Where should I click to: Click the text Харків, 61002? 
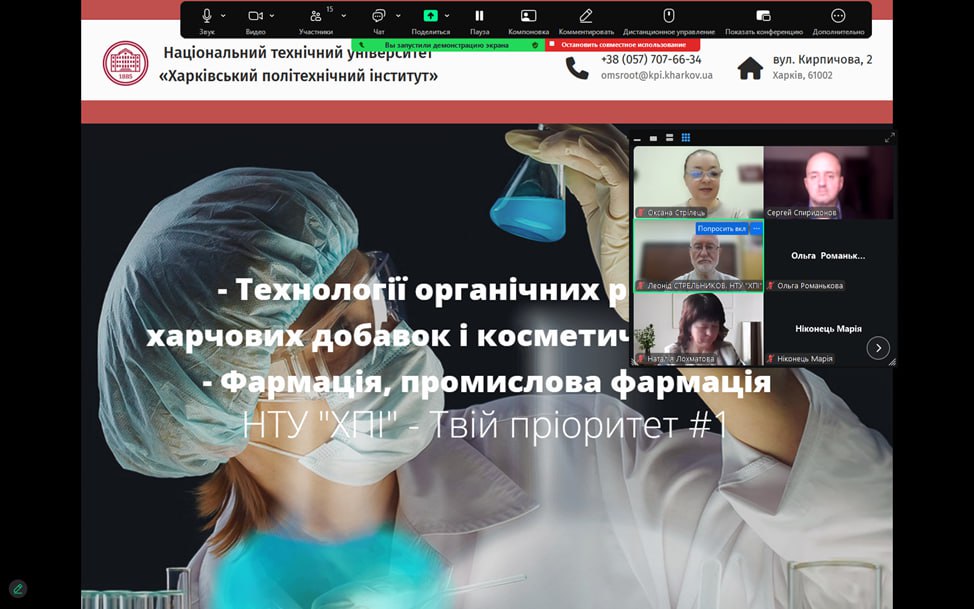(x=803, y=75)
